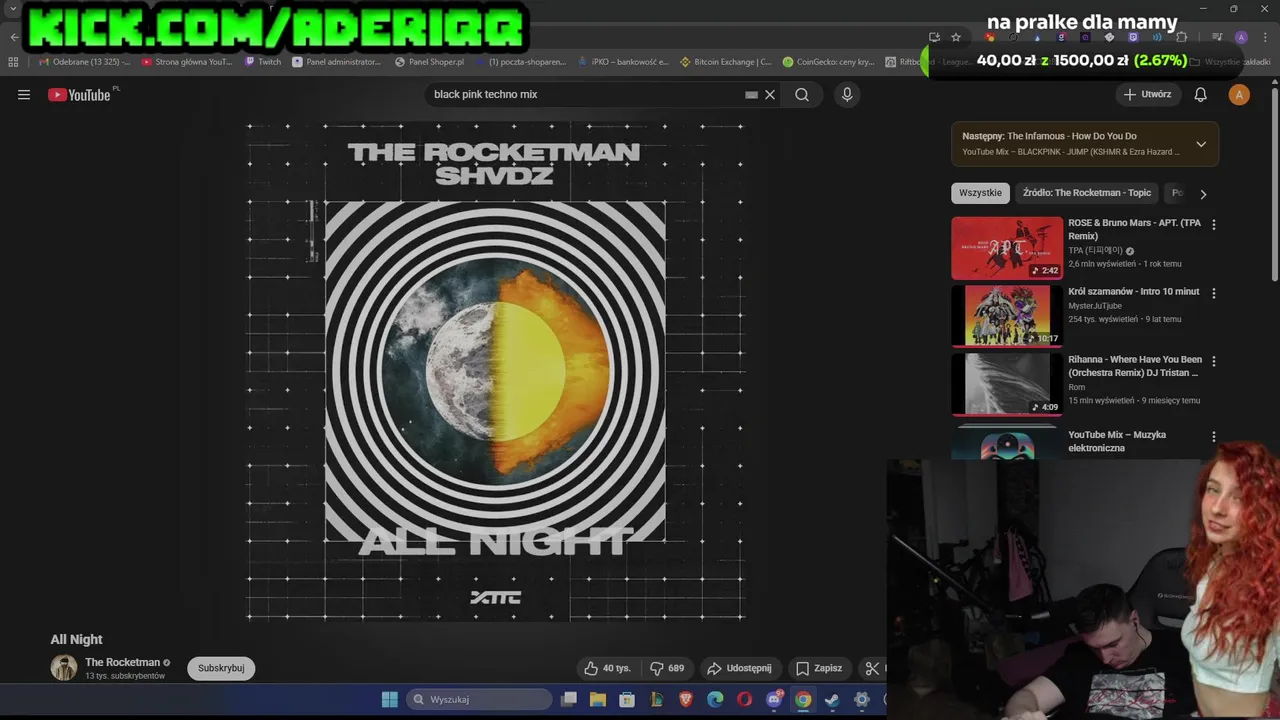Click the YouTube search input field
1280x720 pixels.
(x=585, y=95)
